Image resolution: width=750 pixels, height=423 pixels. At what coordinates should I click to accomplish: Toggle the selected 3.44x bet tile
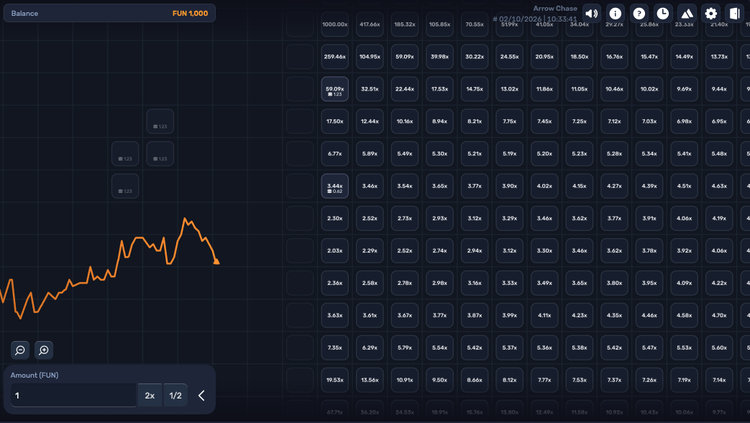click(335, 186)
